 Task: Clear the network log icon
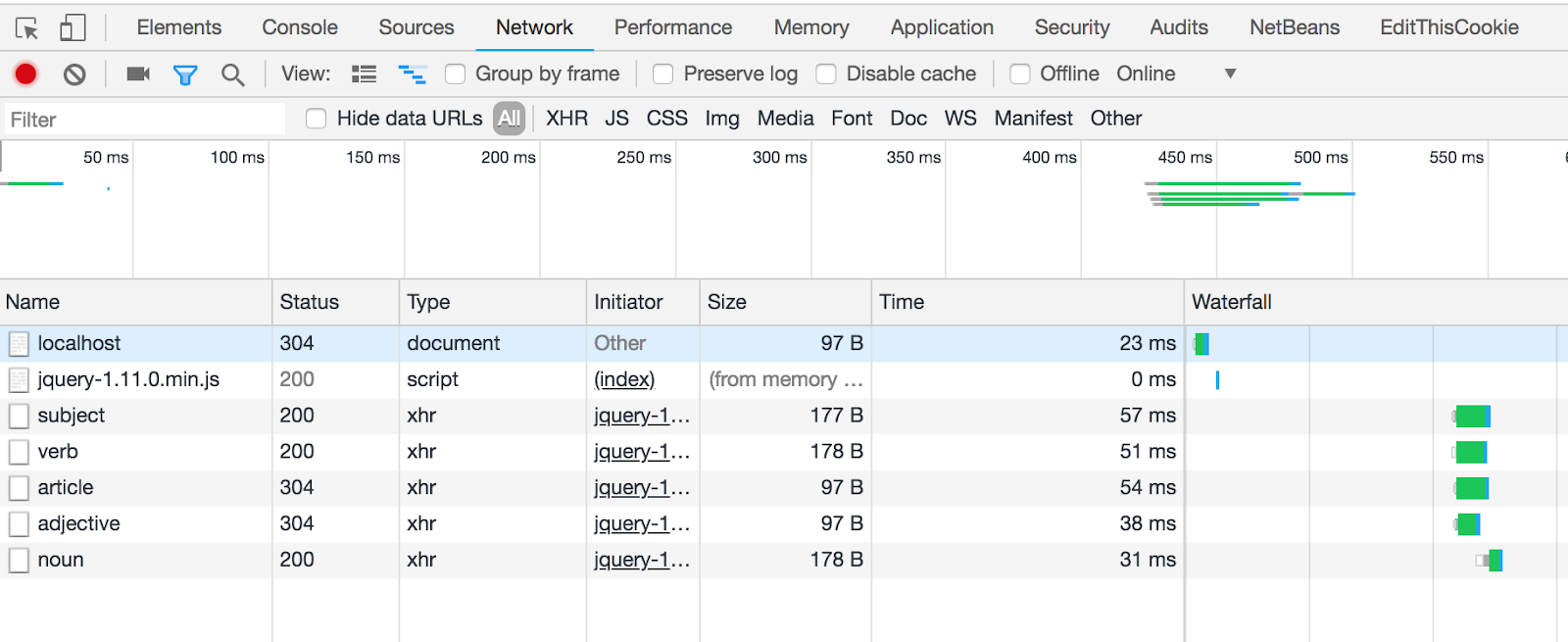(x=74, y=74)
